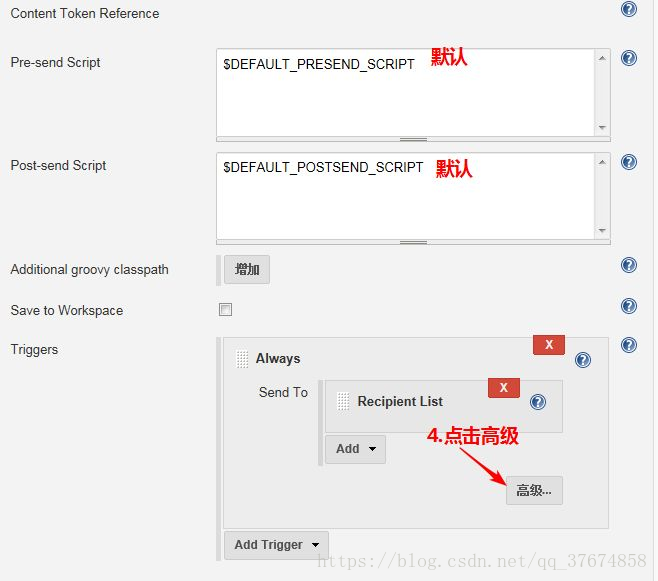The width and height of the screenshot is (658, 581).
Task: Click the Triggers label
Action: (x=34, y=349)
